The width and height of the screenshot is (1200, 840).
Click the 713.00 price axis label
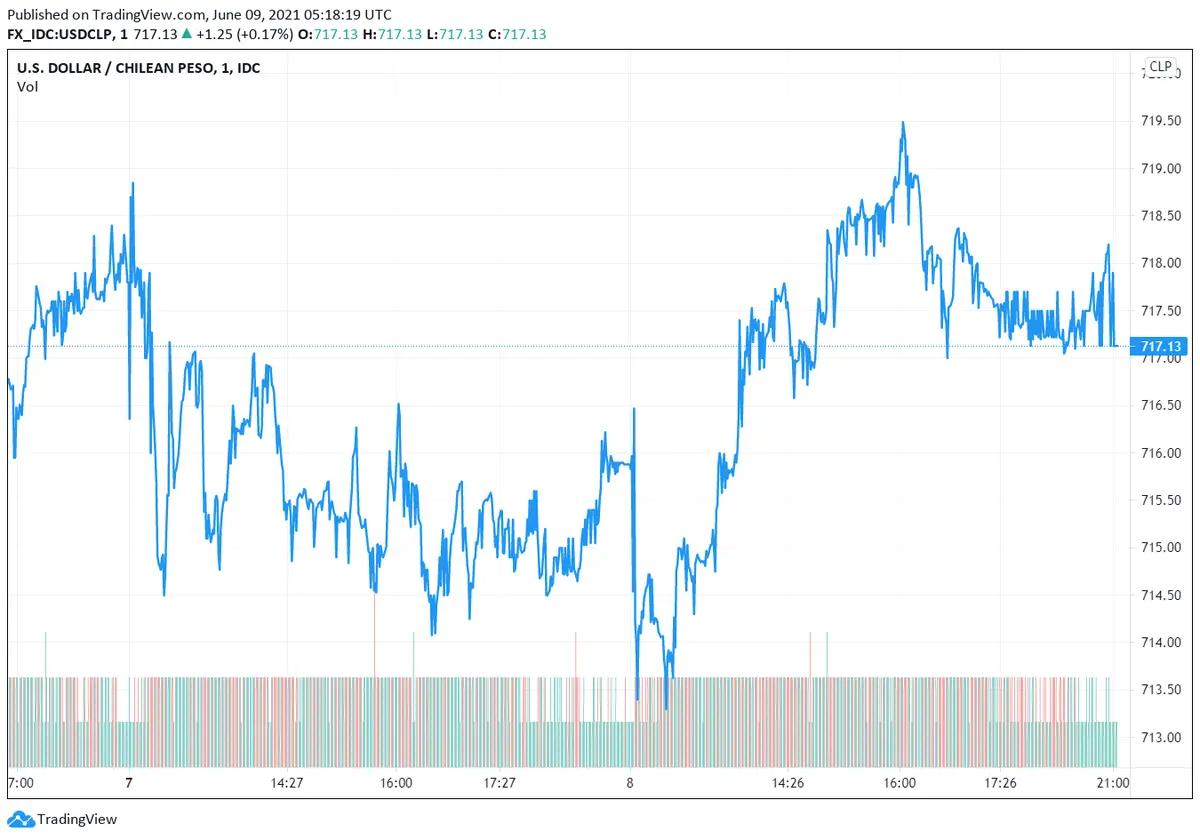1160,737
